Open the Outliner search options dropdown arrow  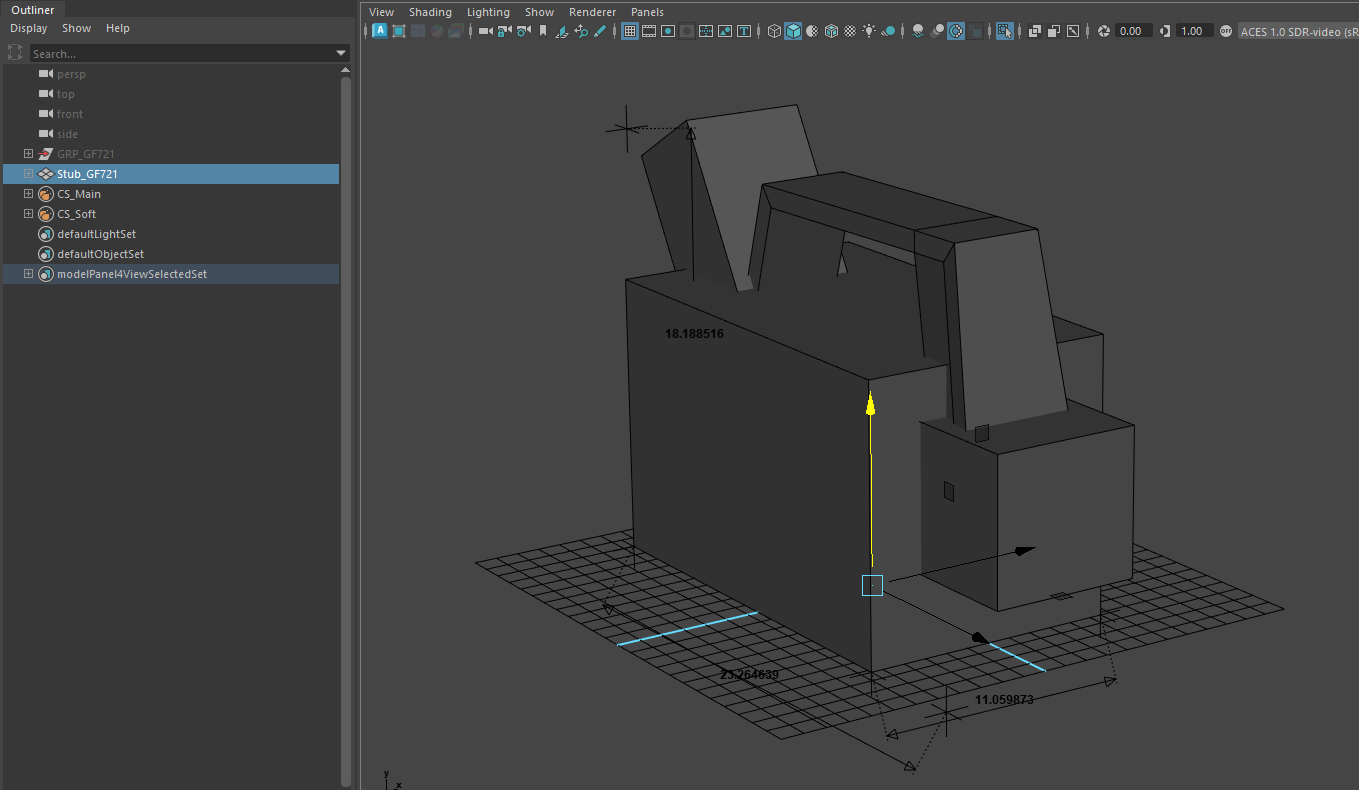pos(341,53)
